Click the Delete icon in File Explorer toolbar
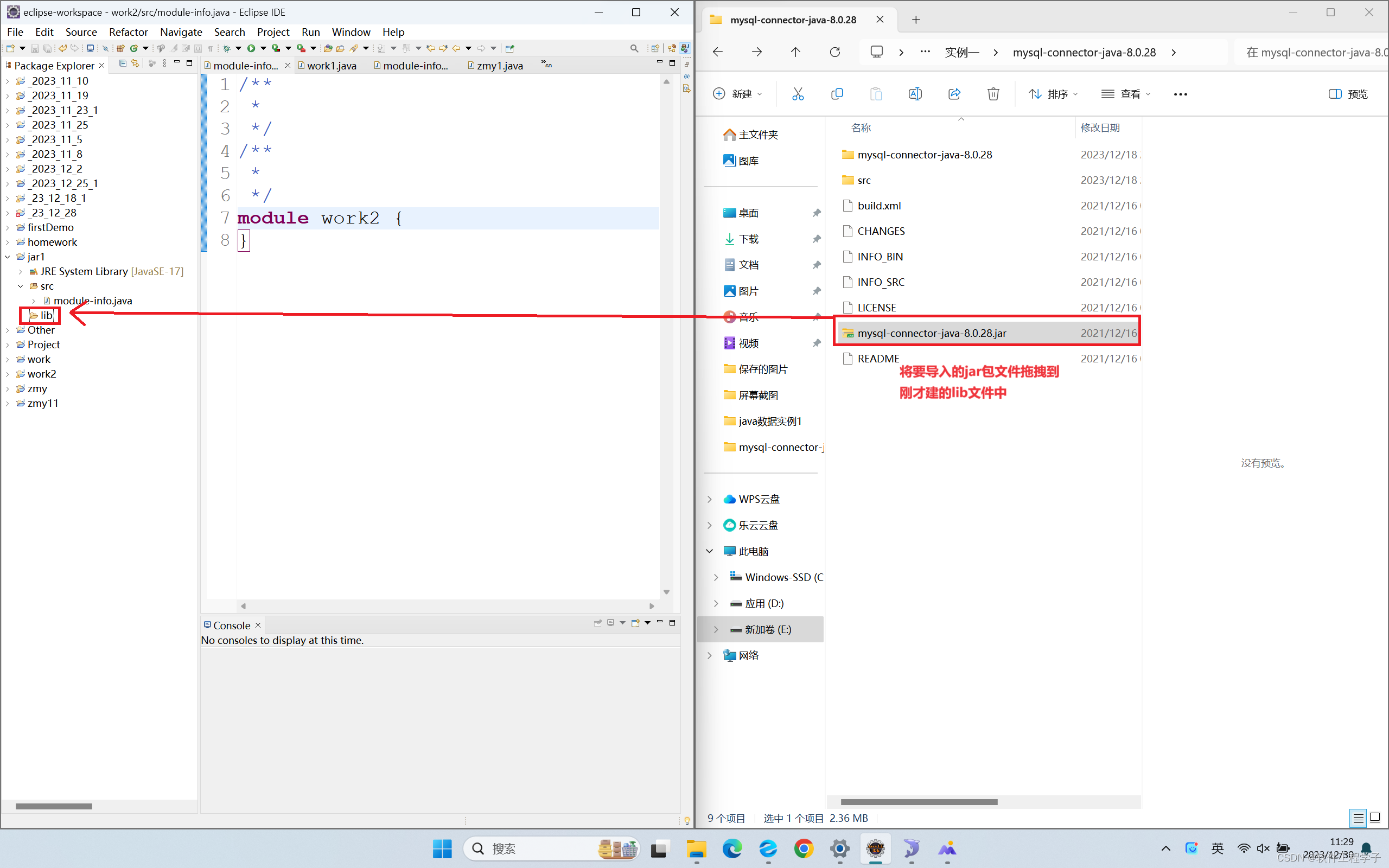The width and height of the screenshot is (1389, 868). 993,93
